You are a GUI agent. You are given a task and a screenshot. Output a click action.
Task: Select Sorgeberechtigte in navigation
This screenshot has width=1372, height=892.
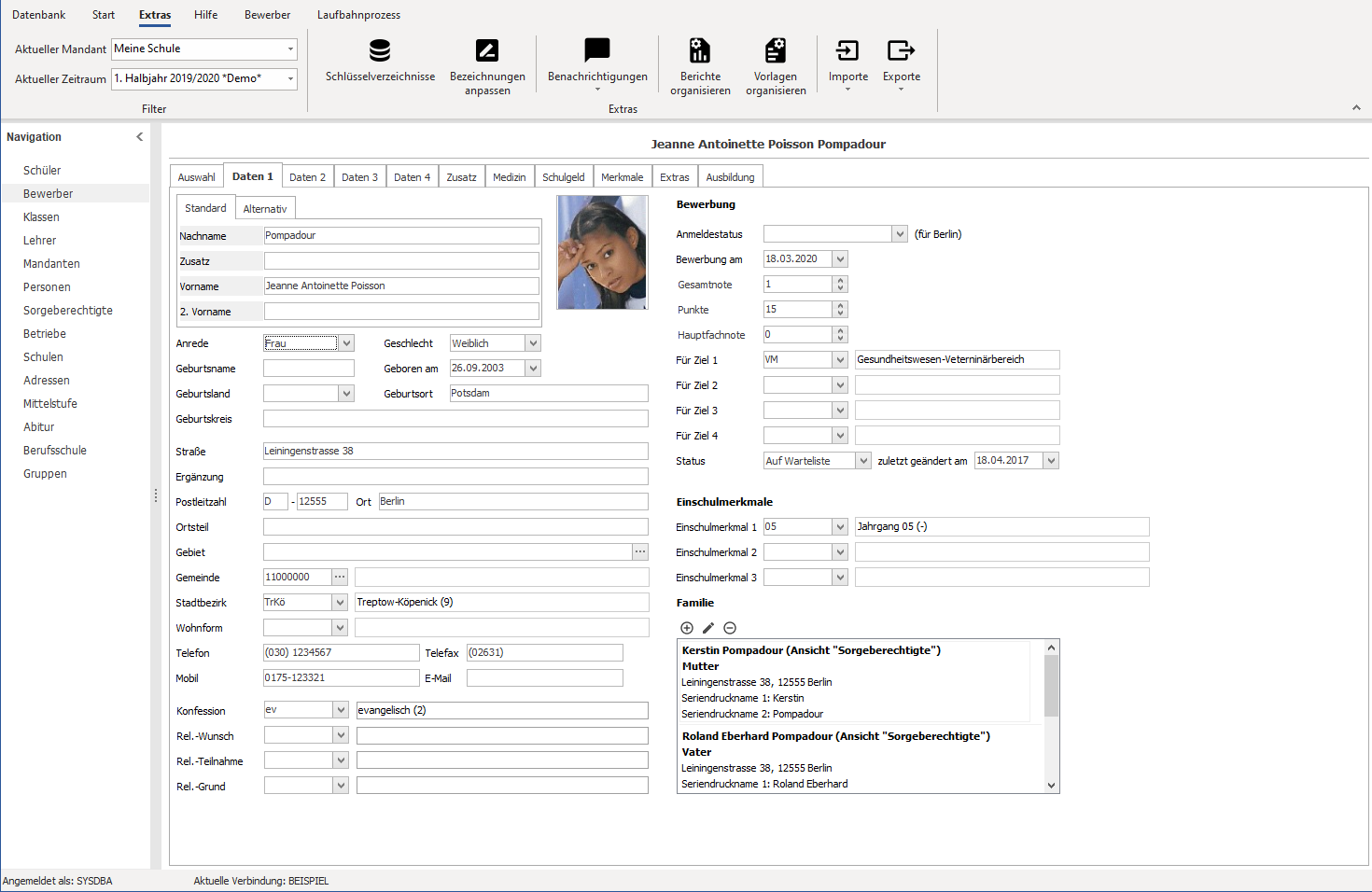68,311
